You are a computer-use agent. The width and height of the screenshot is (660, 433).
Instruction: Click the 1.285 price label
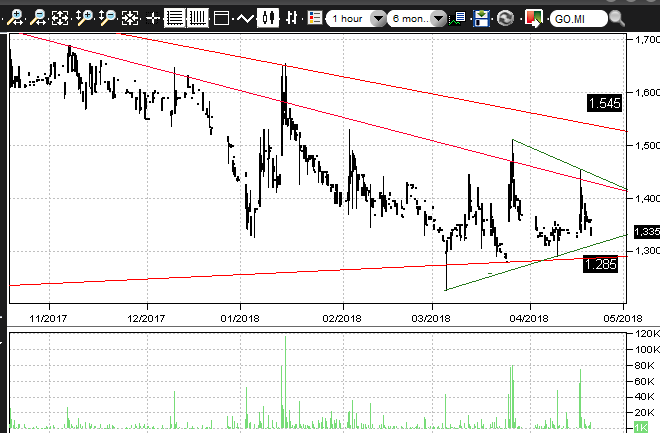click(601, 264)
